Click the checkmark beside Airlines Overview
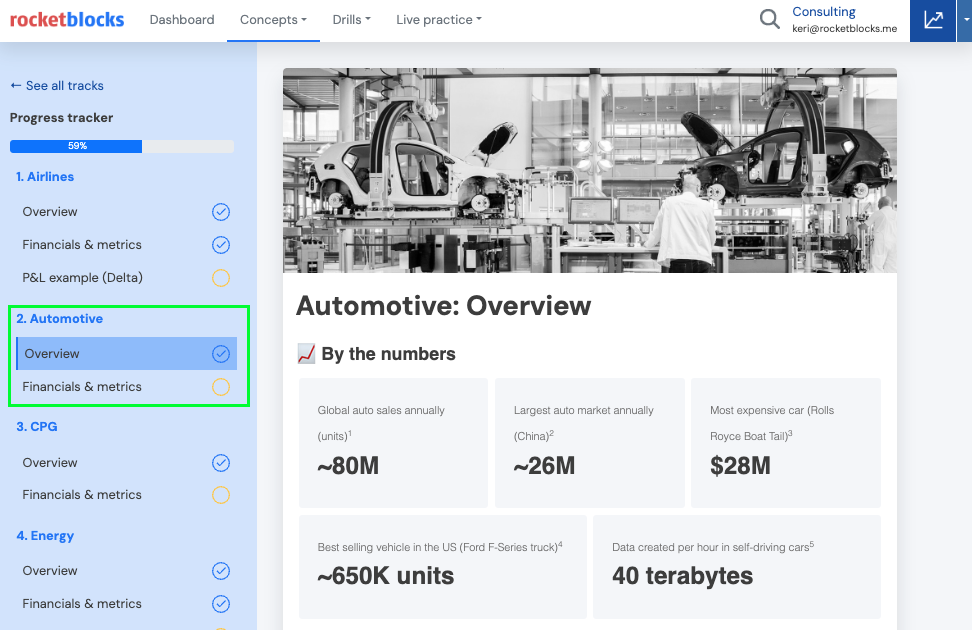972x630 pixels. coord(221,211)
